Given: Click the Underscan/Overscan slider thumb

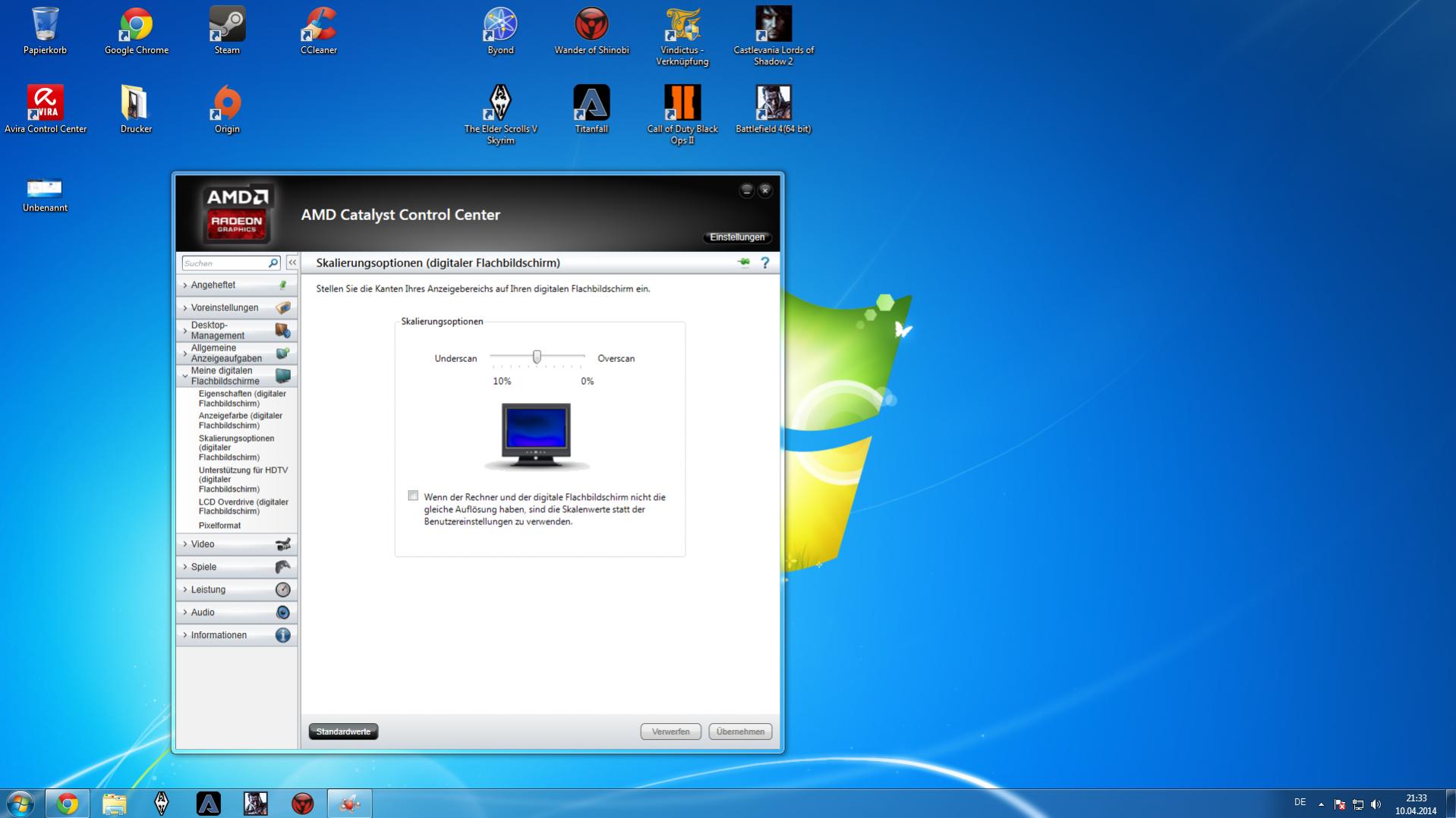Looking at the screenshot, I should pyautogui.click(x=537, y=357).
